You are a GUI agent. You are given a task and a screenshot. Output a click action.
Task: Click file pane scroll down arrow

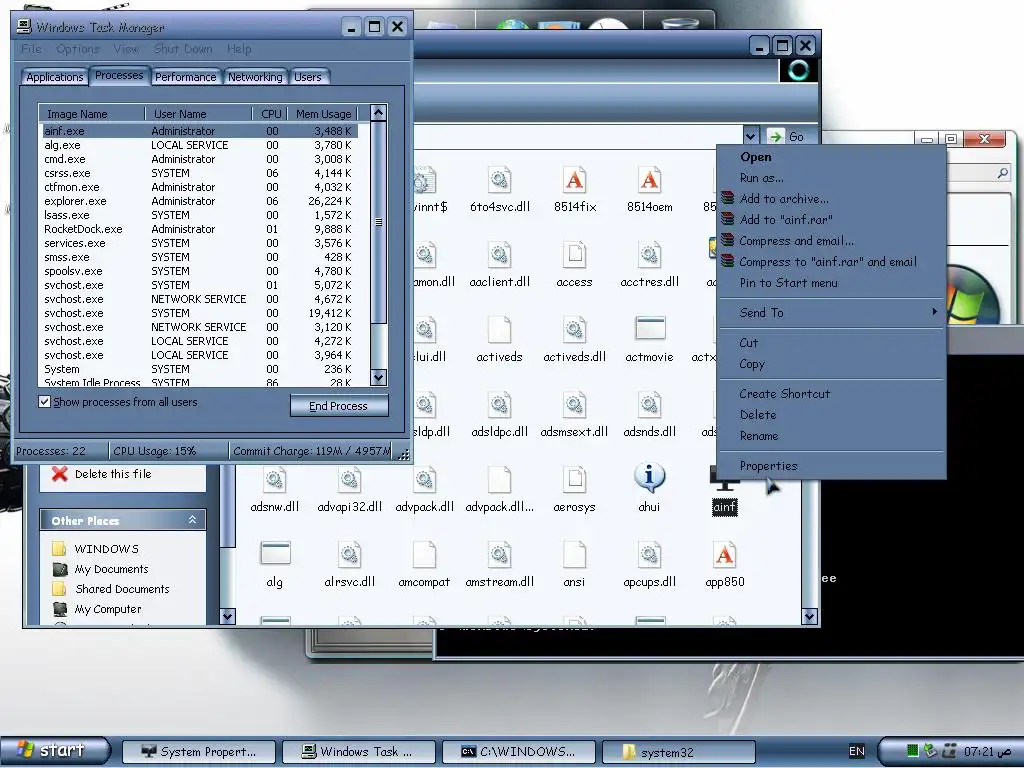pyautogui.click(x=809, y=616)
